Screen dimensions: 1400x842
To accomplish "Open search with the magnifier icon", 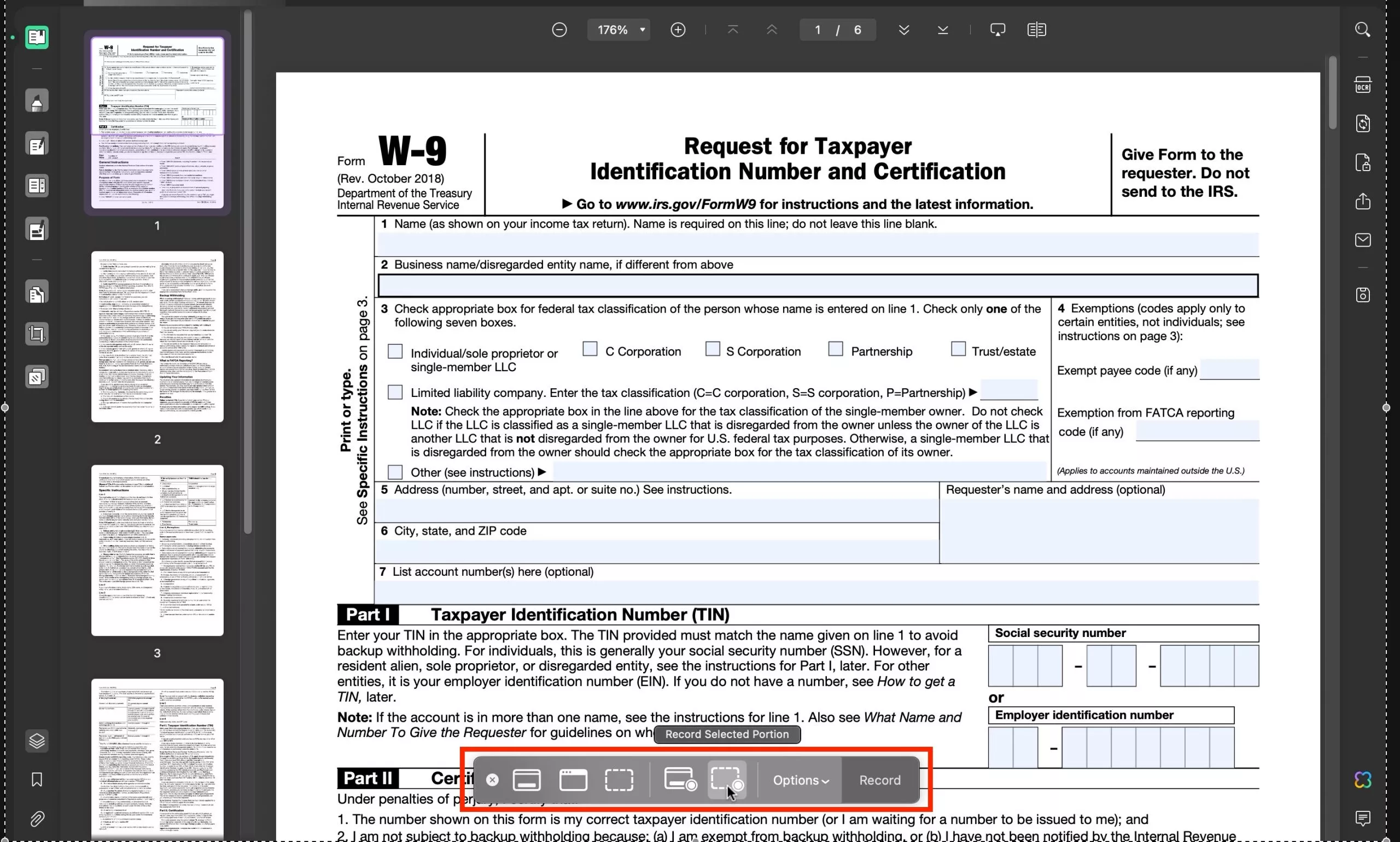I will coord(1363,30).
